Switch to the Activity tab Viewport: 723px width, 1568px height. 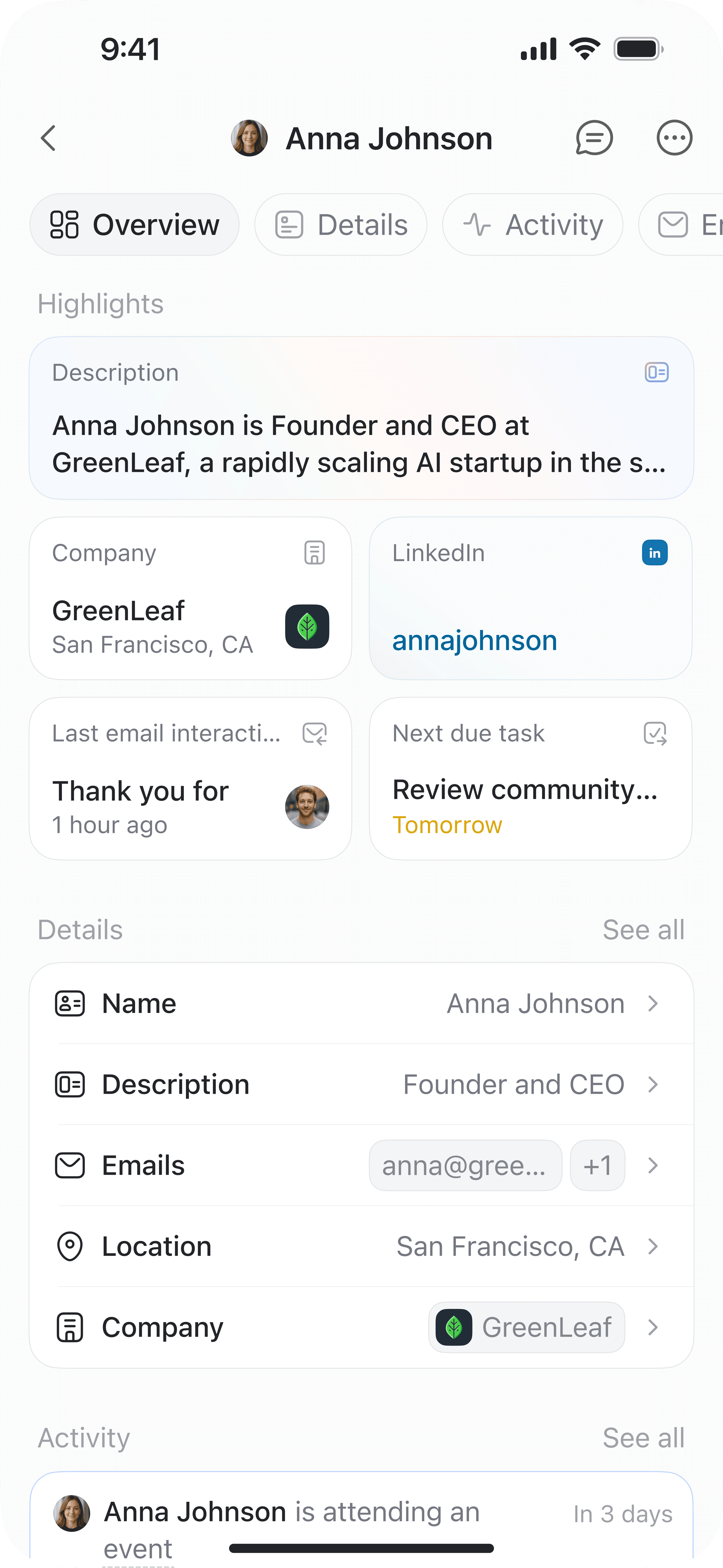click(533, 225)
